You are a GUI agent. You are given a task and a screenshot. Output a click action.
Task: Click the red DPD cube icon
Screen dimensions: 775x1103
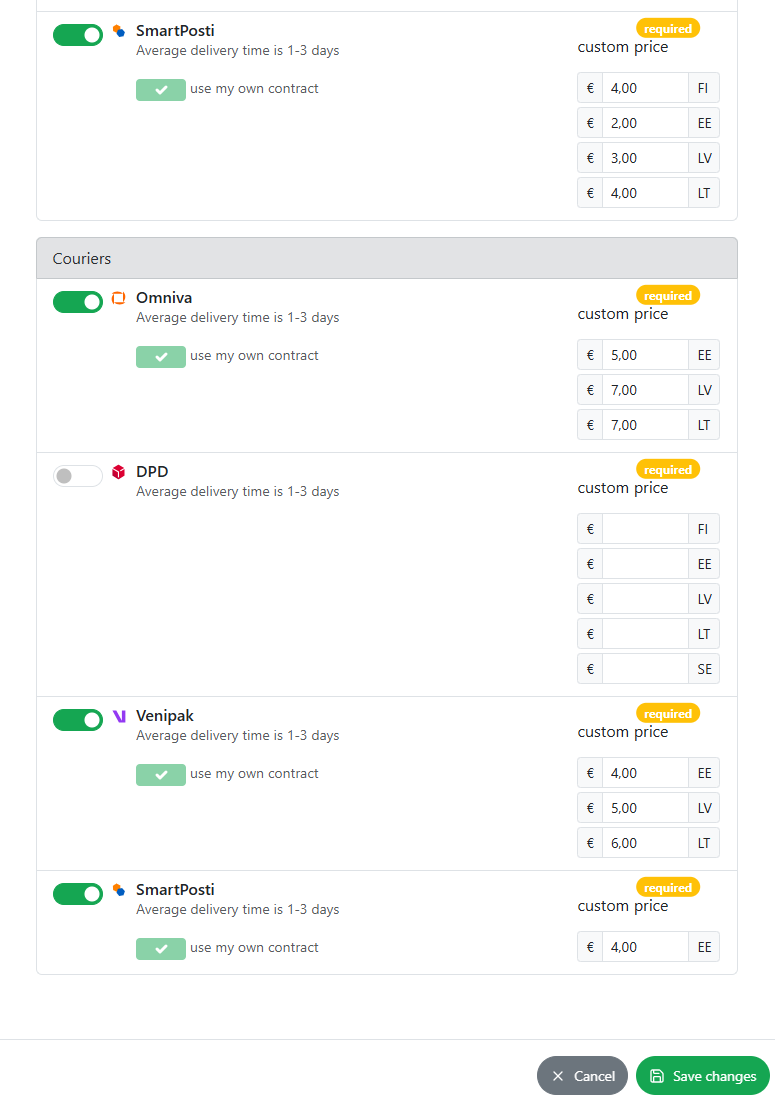point(119,471)
